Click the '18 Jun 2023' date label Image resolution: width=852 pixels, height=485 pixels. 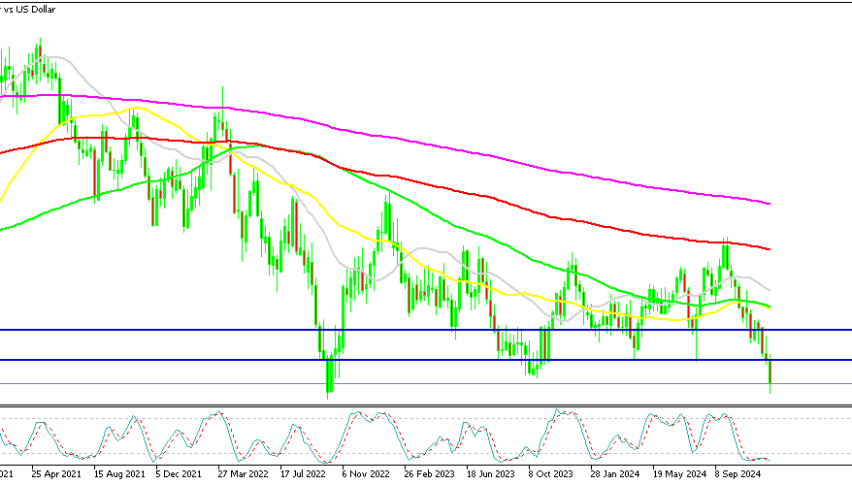tap(491, 474)
